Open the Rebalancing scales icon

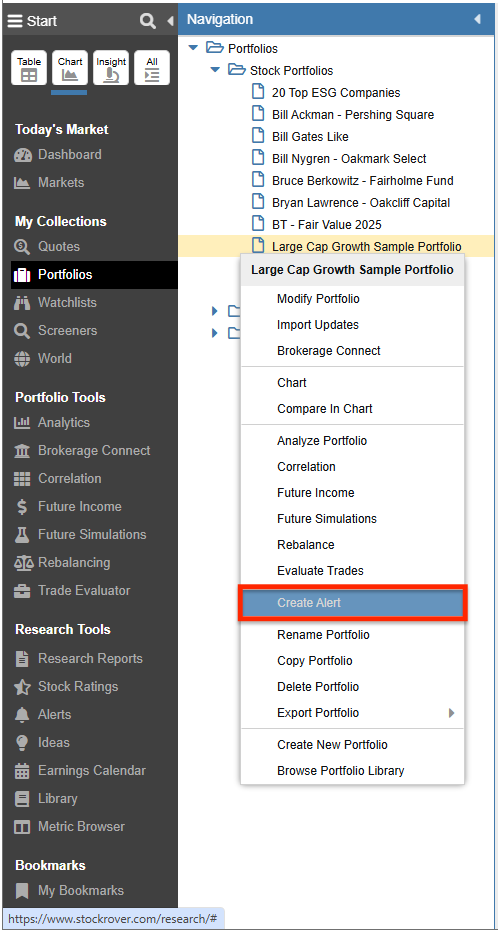(x=23, y=563)
